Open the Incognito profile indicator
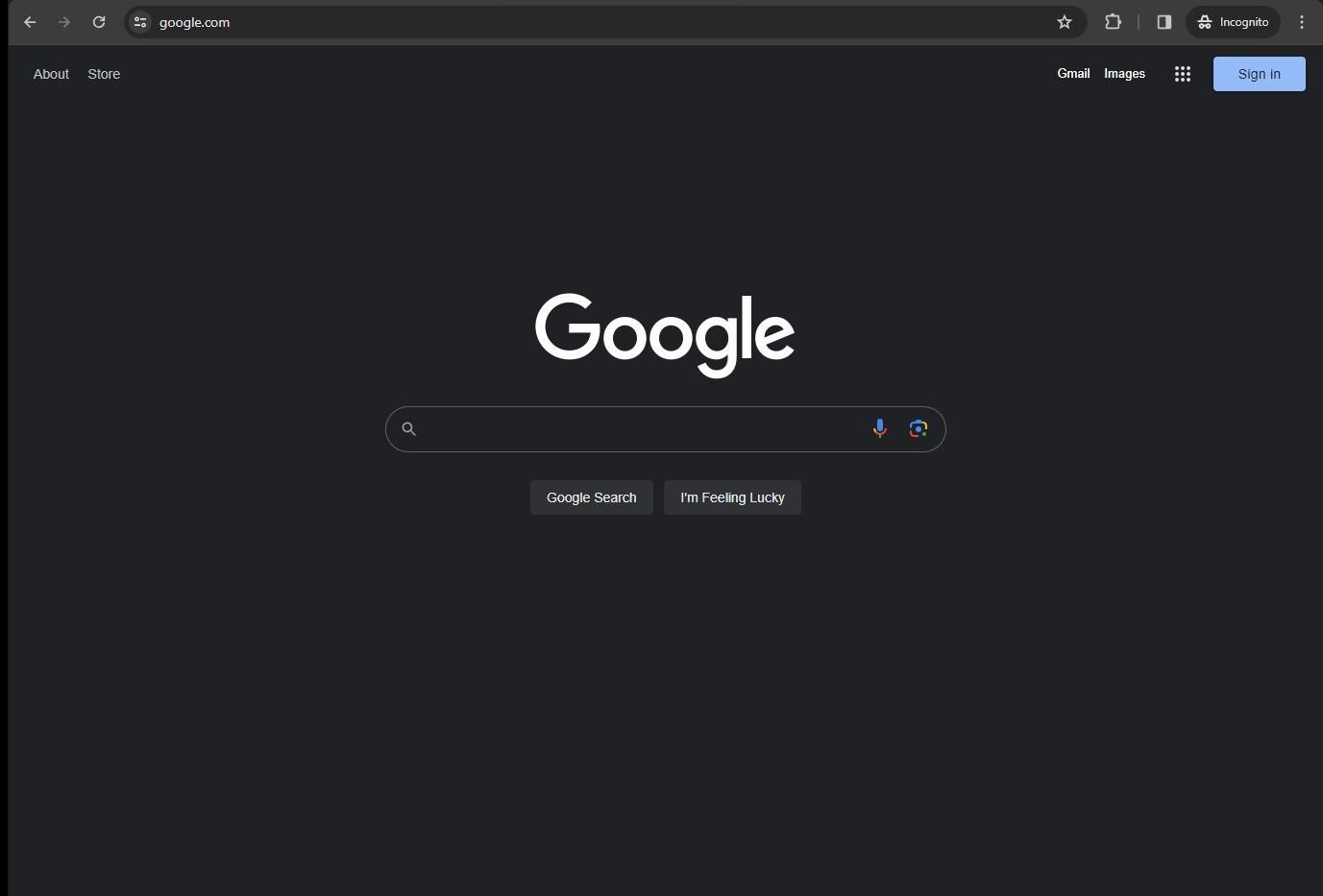The image size is (1323, 896). pyautogui.click(x=1233, y=21)
